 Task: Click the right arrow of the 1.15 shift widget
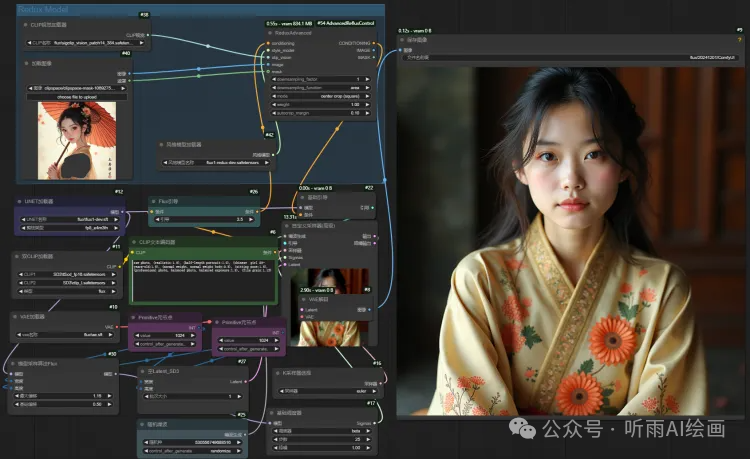pos(110,396)
